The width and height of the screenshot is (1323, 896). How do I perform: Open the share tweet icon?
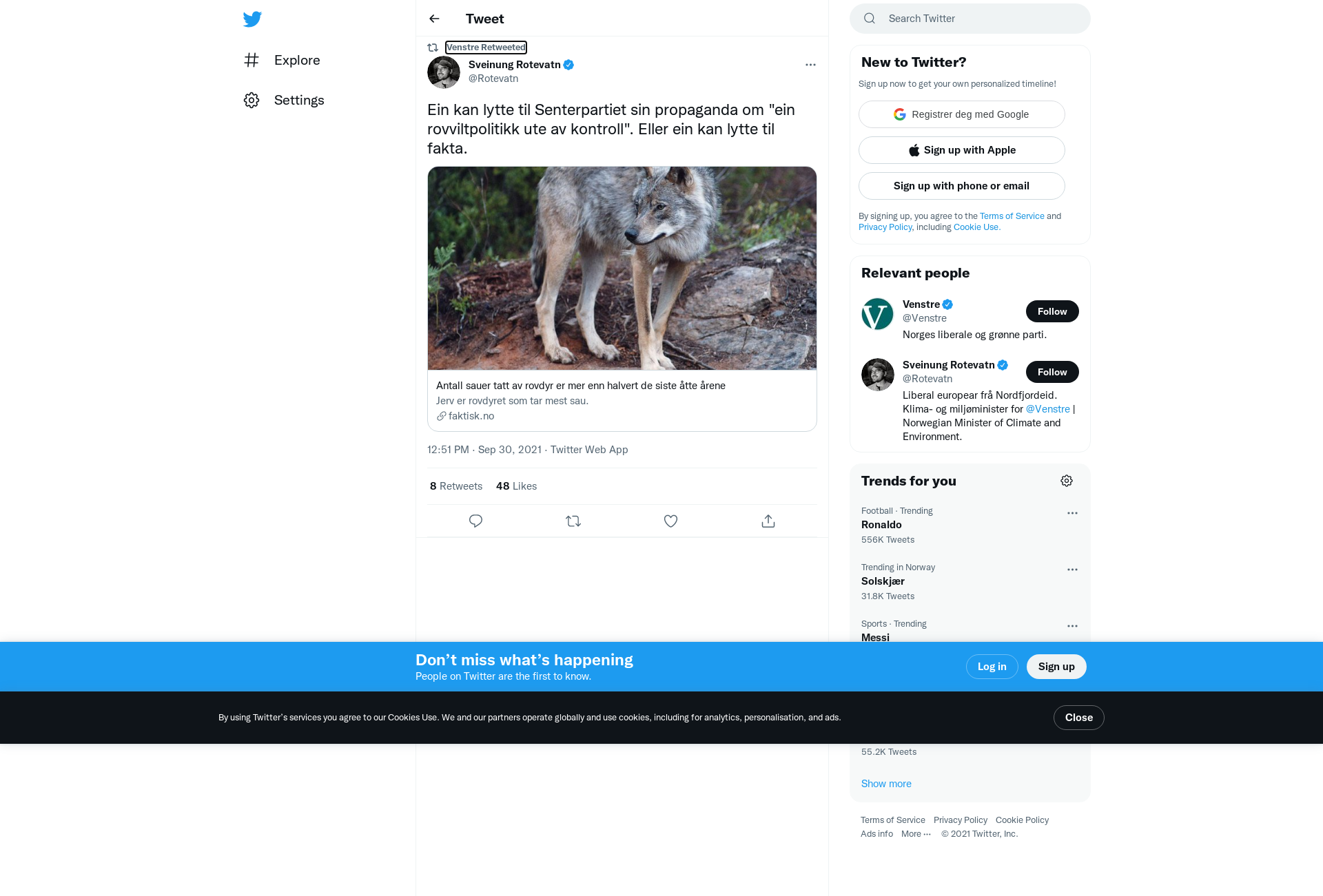click(x=768, y=521)
